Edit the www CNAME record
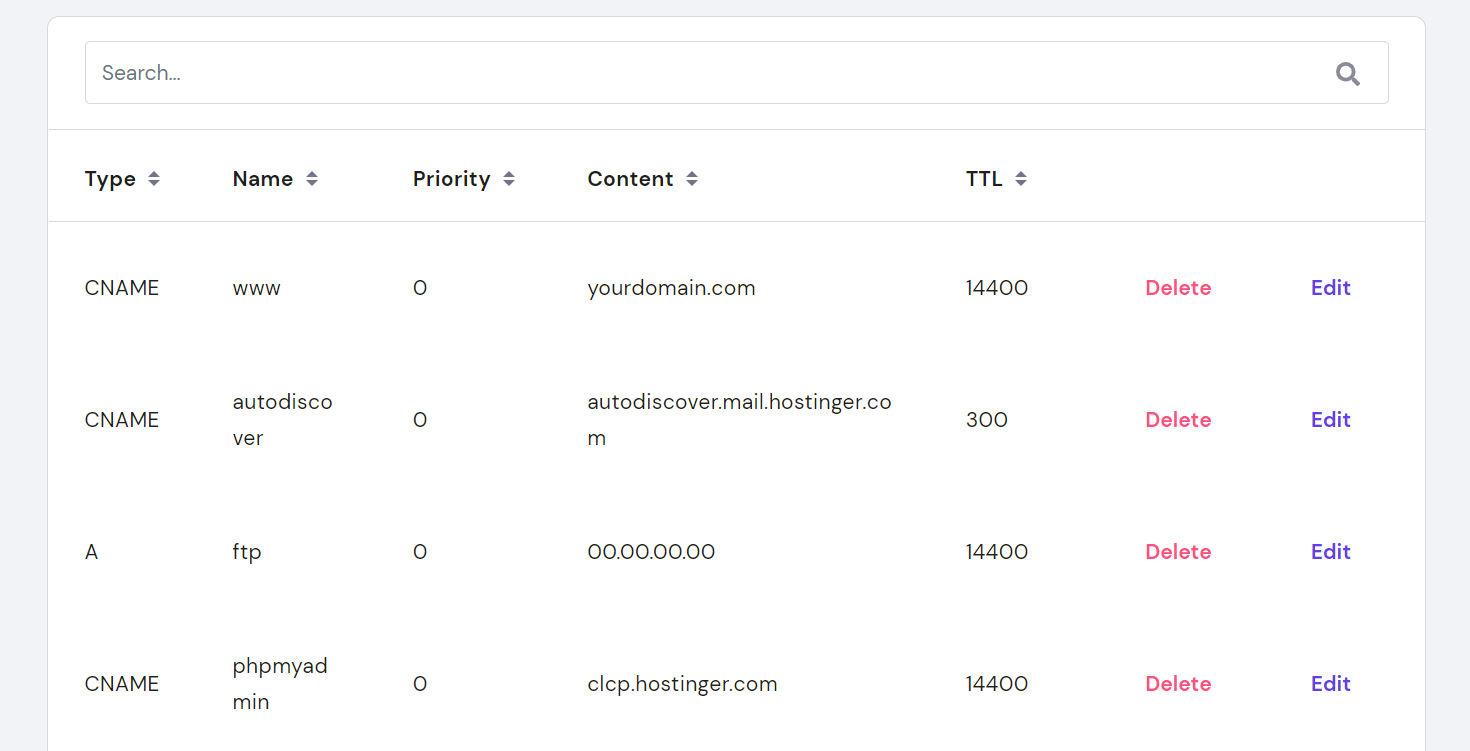Screen dimensions: 1470x751 [x=1330, y=288]
